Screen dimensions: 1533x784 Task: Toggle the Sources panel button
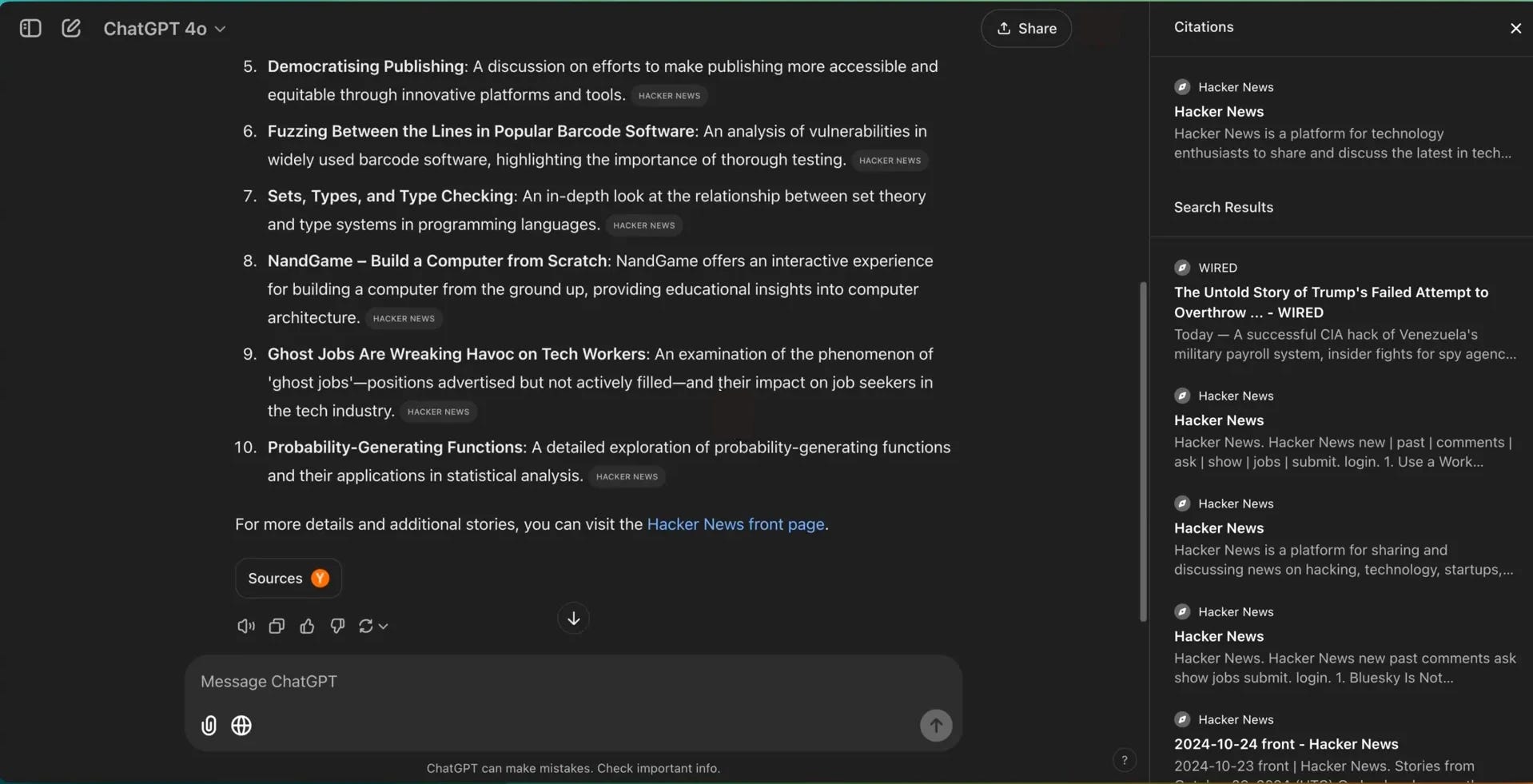coord(287,578)
